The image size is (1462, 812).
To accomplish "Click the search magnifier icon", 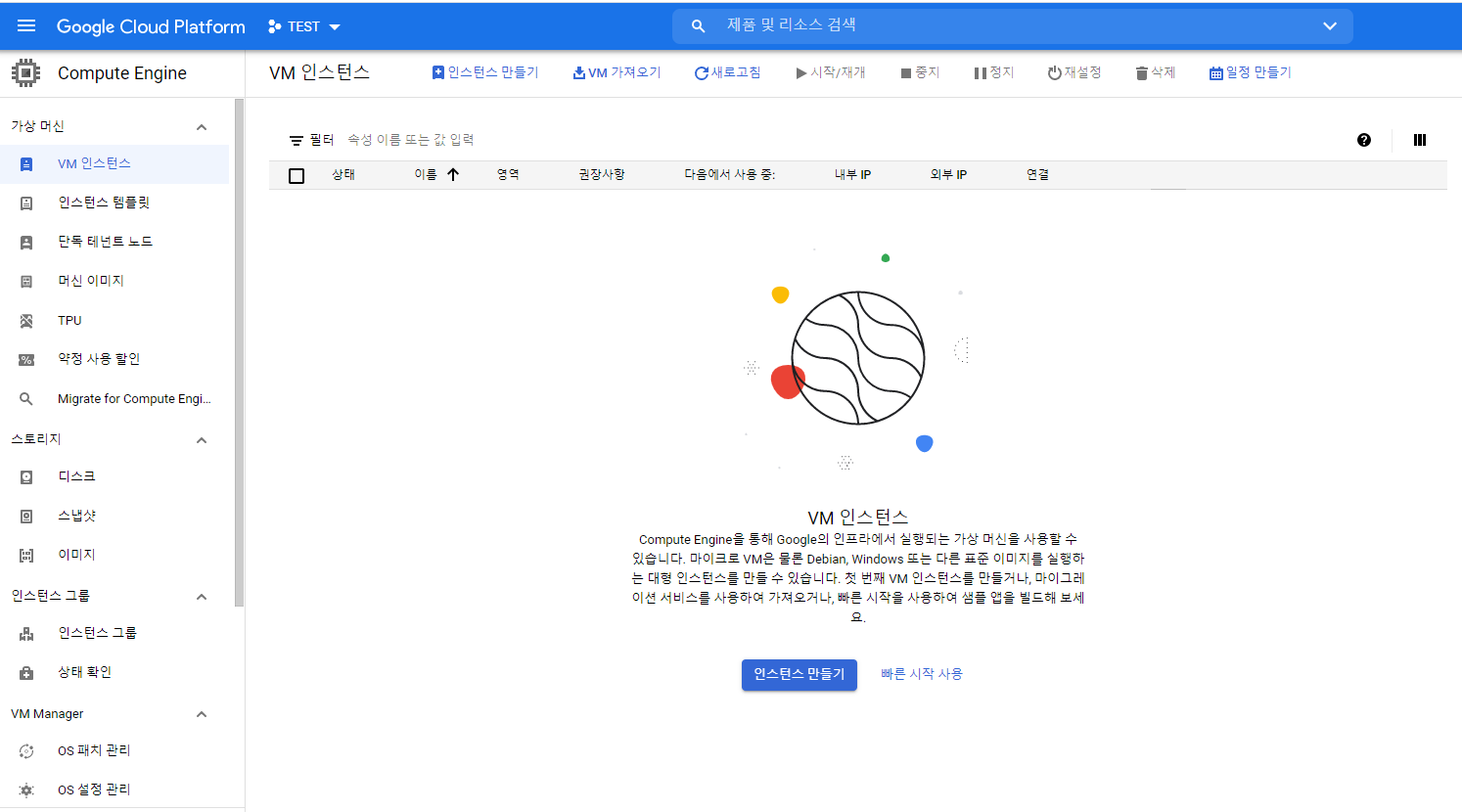I will tap(698, 26).
